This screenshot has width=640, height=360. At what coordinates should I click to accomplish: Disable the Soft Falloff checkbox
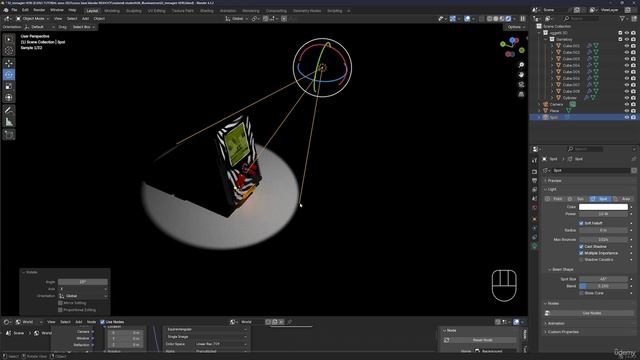pyautogui.click(x=581, y=223)
